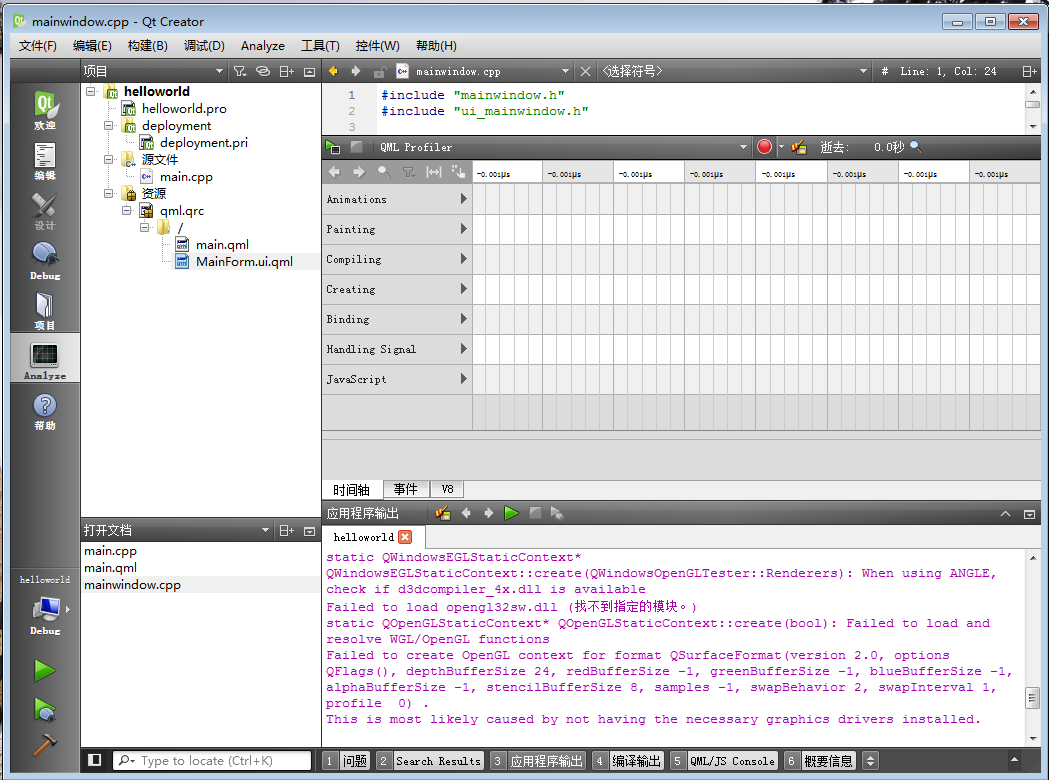Expand the Animations category in QML Profiler
The height and width of the screenshot is (780, 1049).
[463, 198]
